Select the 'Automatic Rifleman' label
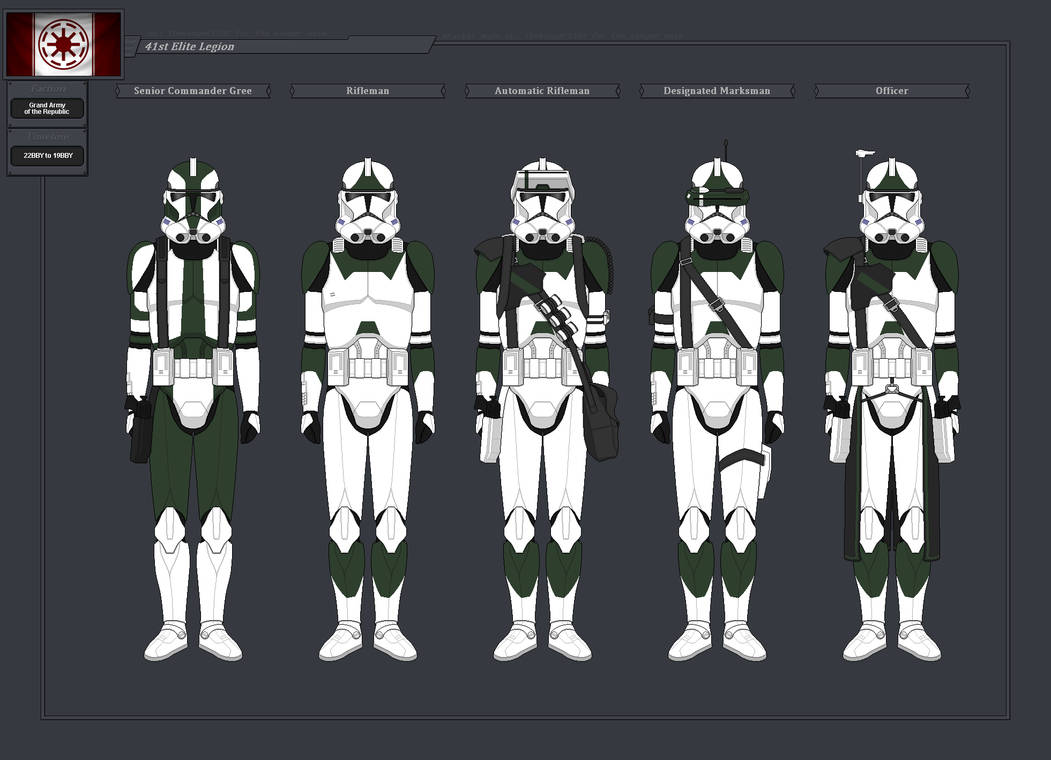The height and width of the screenshot is (760, 1051). click(x=542, y=90)
